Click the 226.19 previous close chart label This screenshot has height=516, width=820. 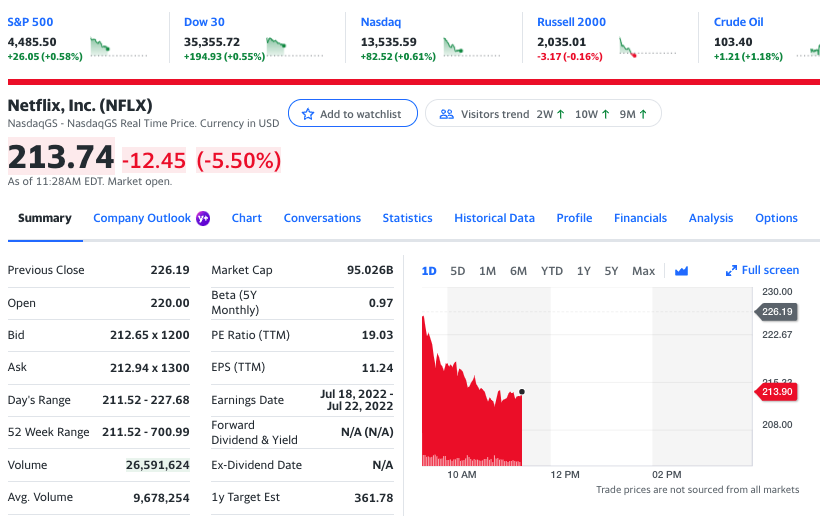tap(776, 312)
